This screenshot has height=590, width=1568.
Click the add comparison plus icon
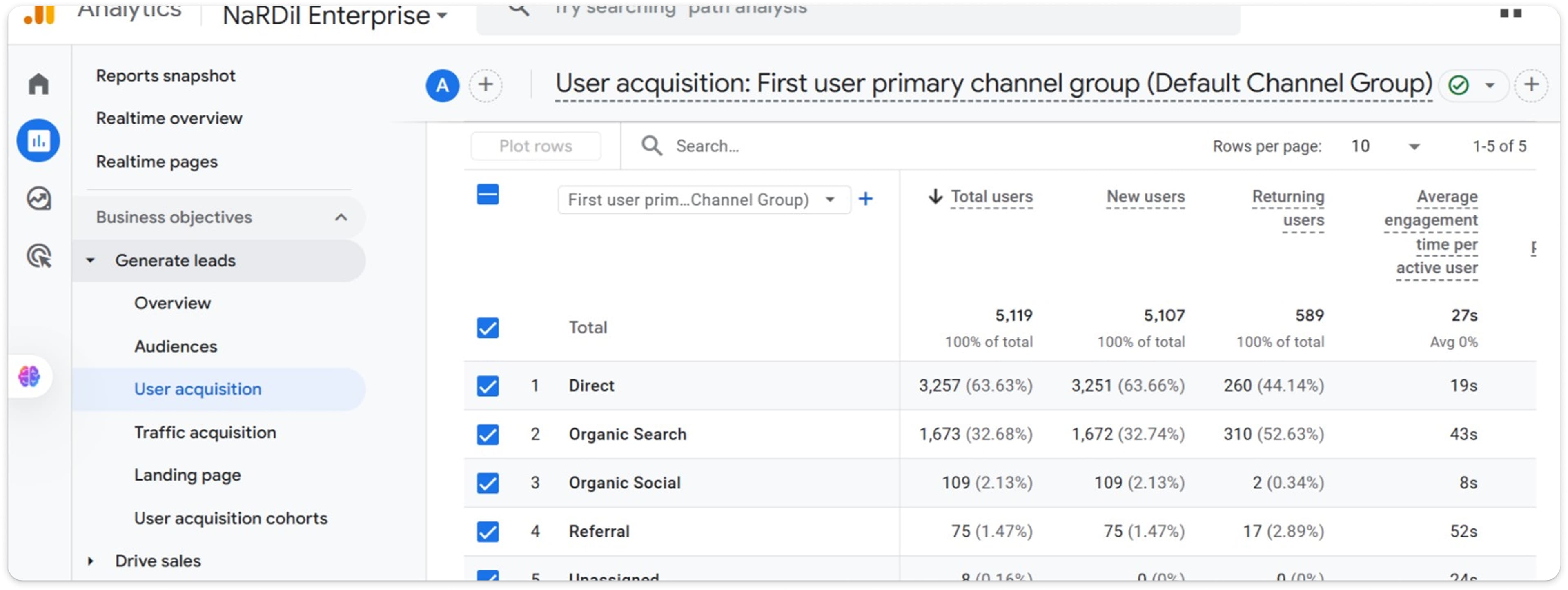click(x=486, y=85)
